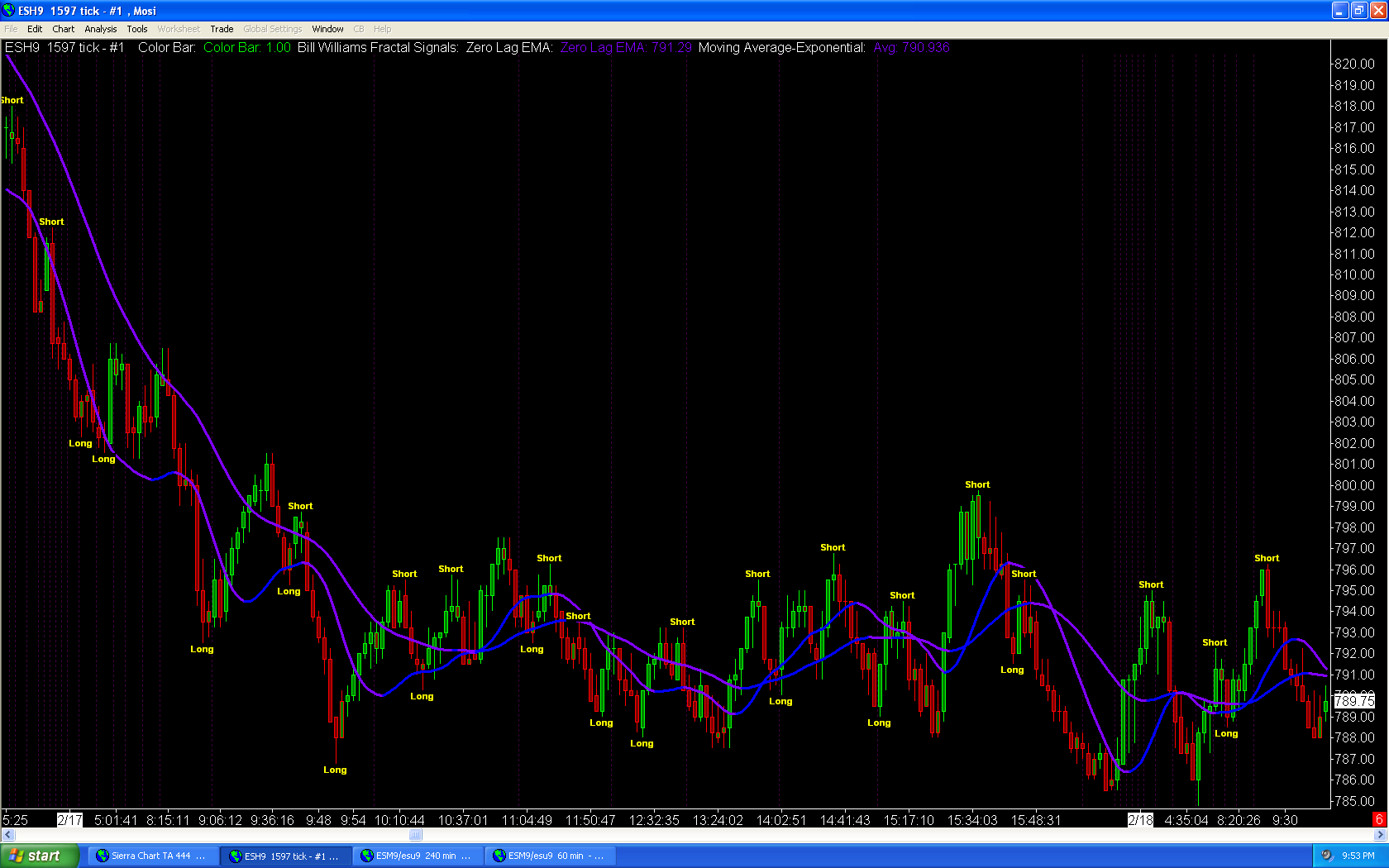The image size is (1389, 868).
Task: Open the Worksheet menu
Action: (x=179, y=29)
